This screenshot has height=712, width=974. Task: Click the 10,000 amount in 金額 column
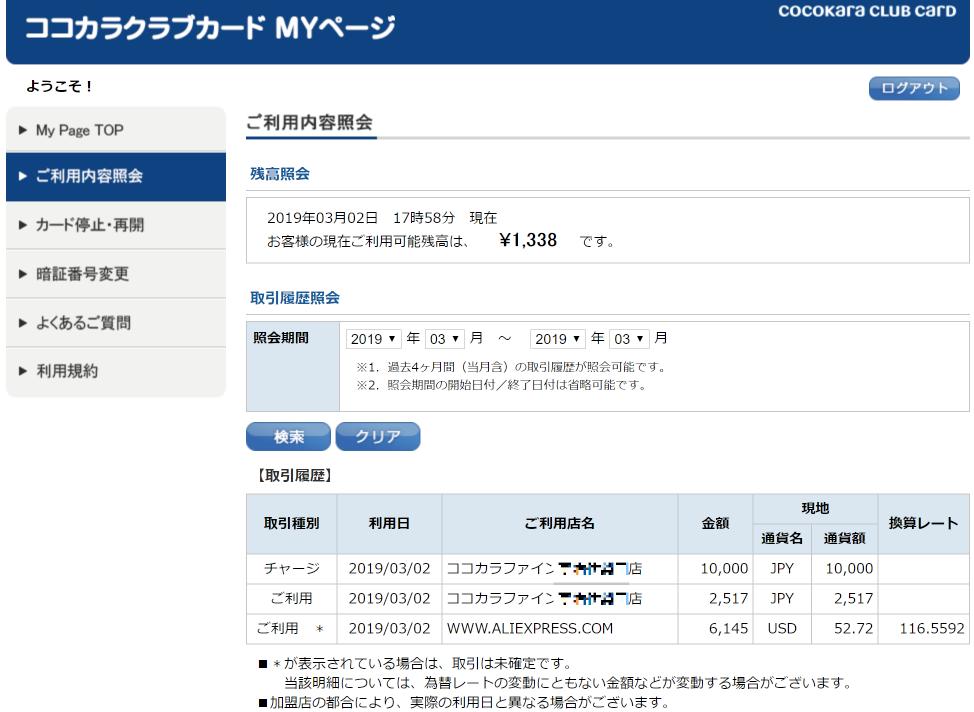click(716, 568)
